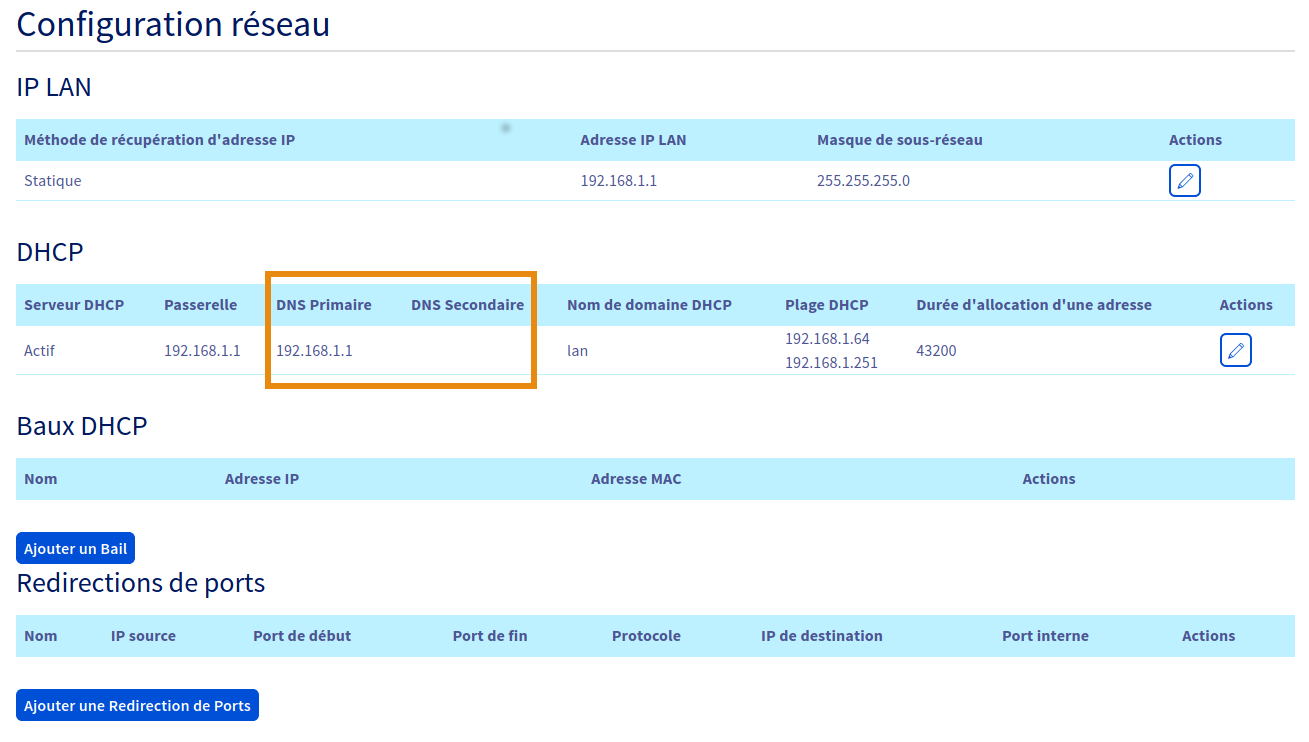Click the DNS Secondaire column header
This screenshot has height=742, width=1309.
click(x=467, y=305)
